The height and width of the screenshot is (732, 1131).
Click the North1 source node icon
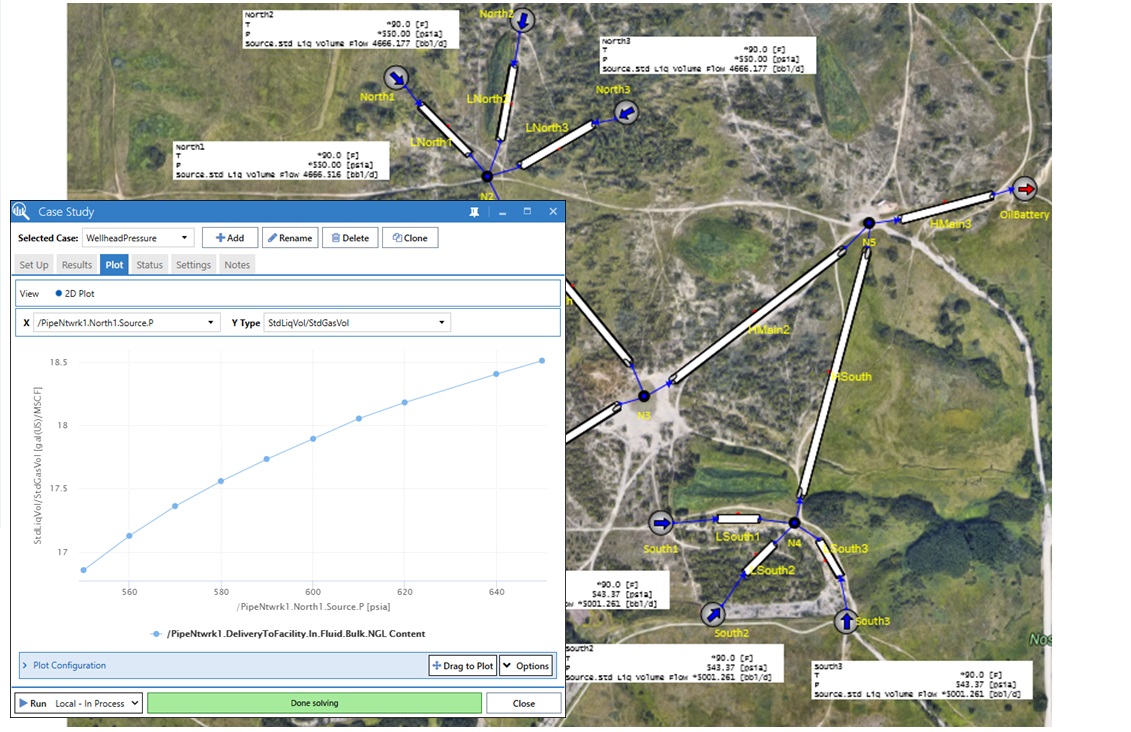(x=398, y=78)
